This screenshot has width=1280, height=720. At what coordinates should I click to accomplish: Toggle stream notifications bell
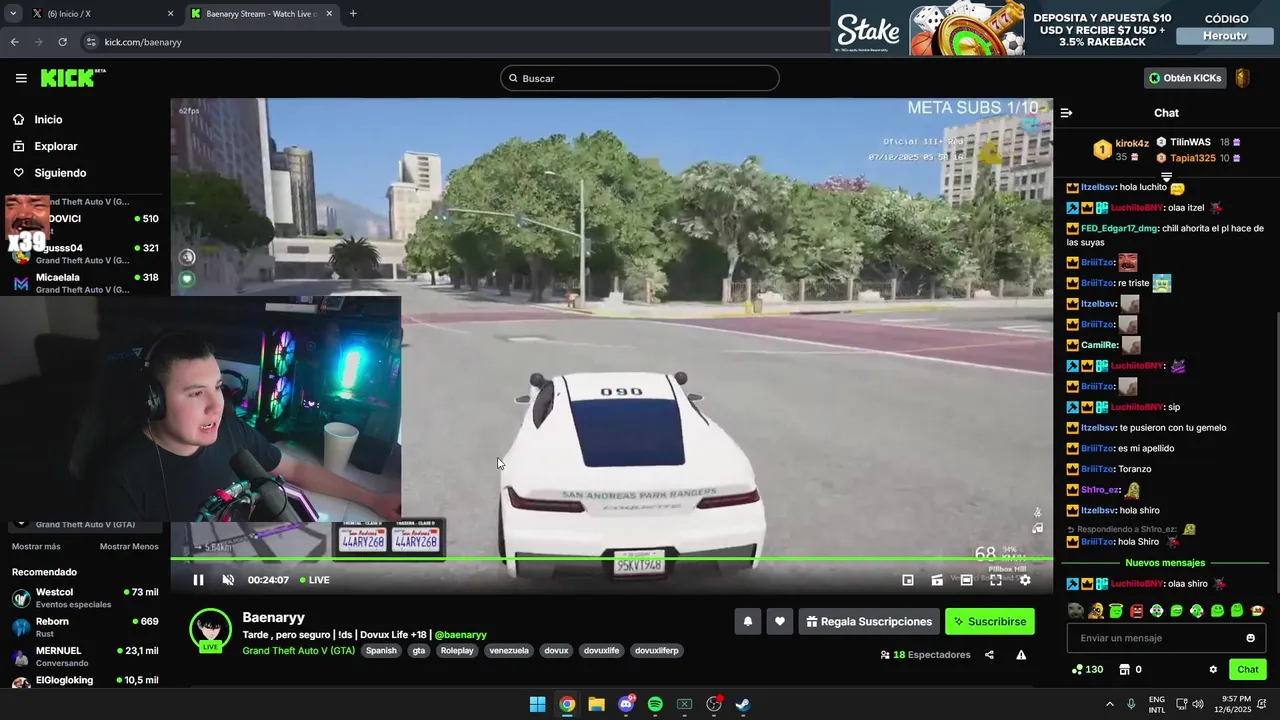(747, 621)
